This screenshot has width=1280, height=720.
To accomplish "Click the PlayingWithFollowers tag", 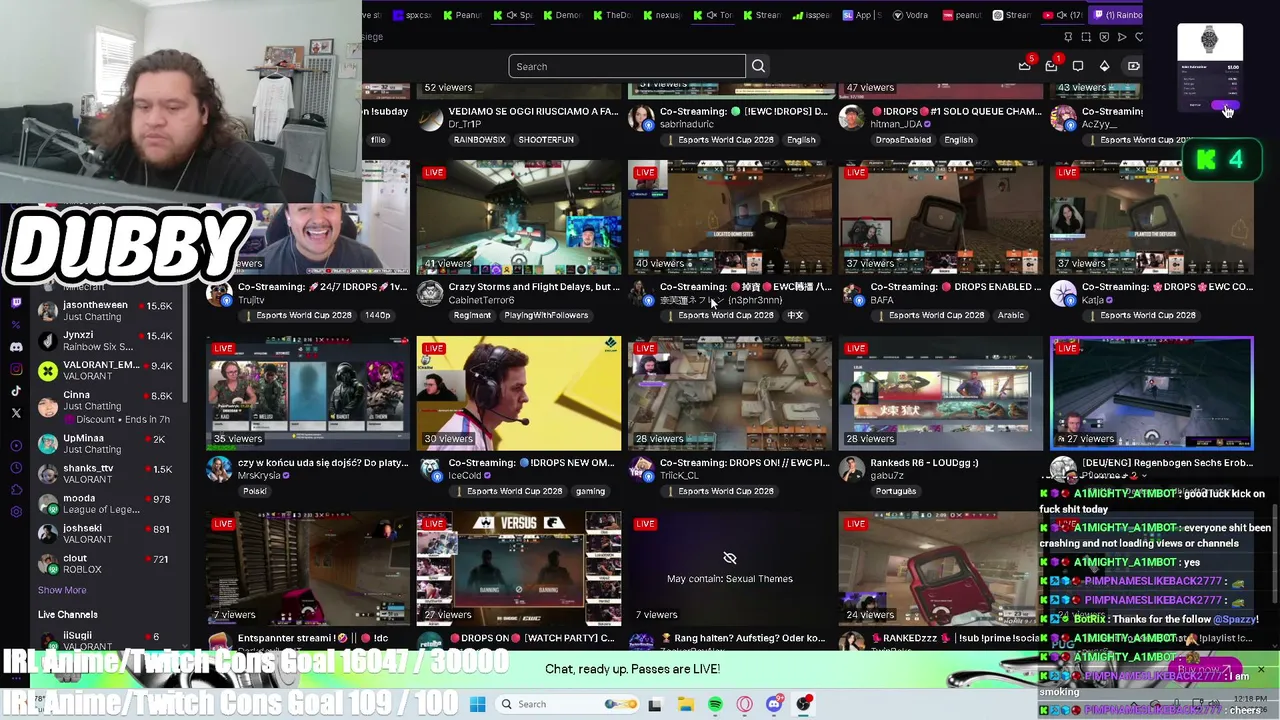I will (x=546, y=315).
